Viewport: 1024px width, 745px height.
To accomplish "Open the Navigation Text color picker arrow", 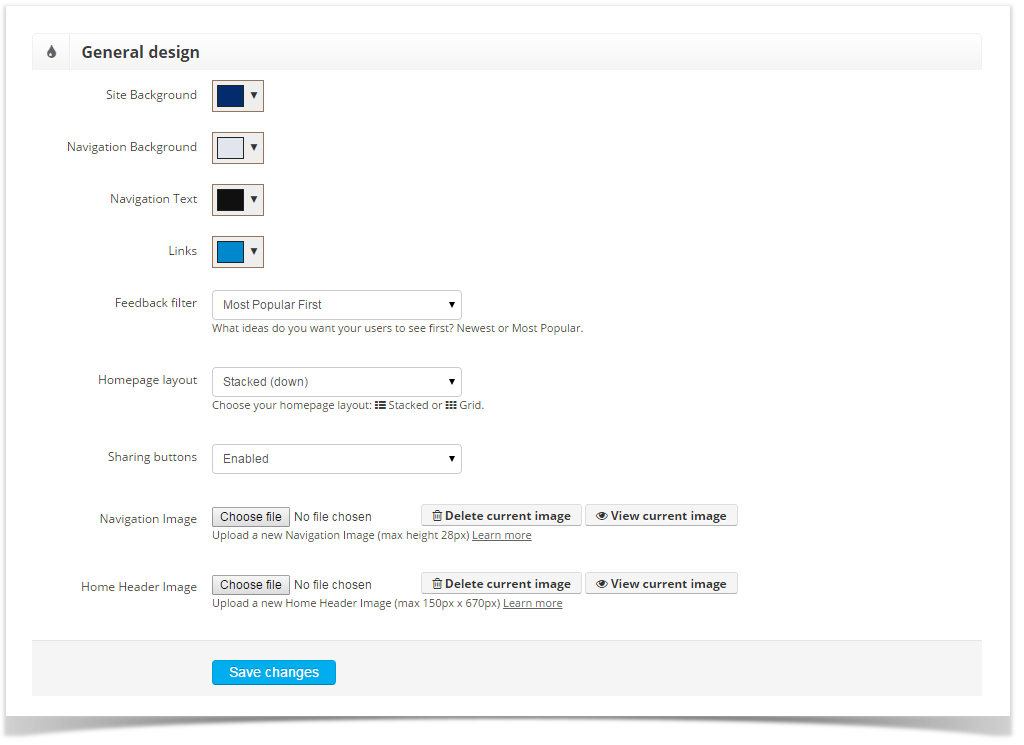I will tap(254, 199).
